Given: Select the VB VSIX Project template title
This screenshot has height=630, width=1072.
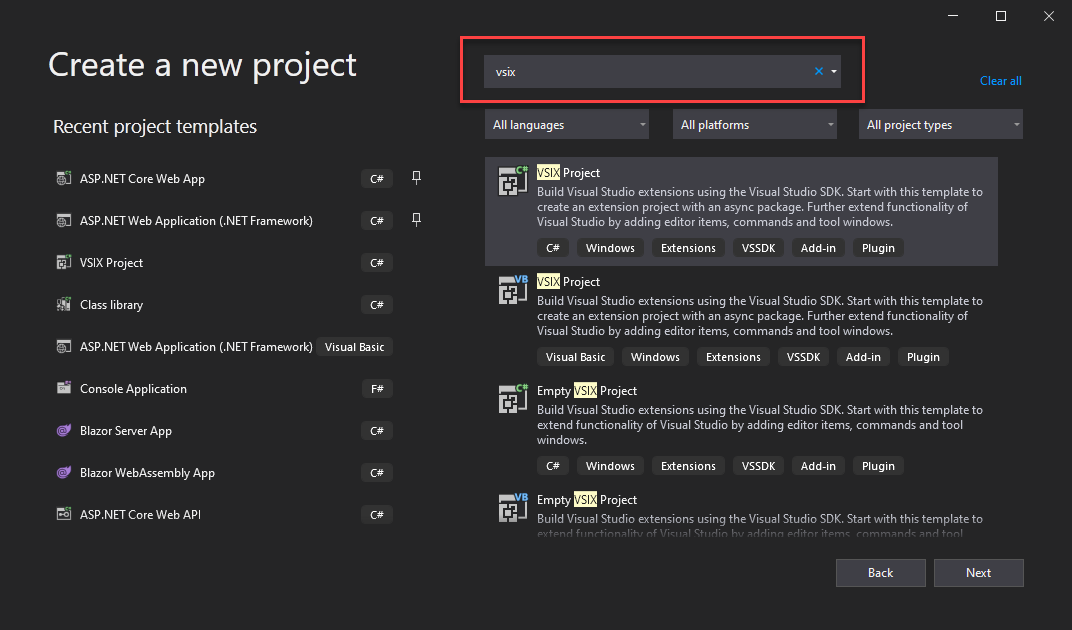Looking at the screenshot, I should [x=568, y=281].
